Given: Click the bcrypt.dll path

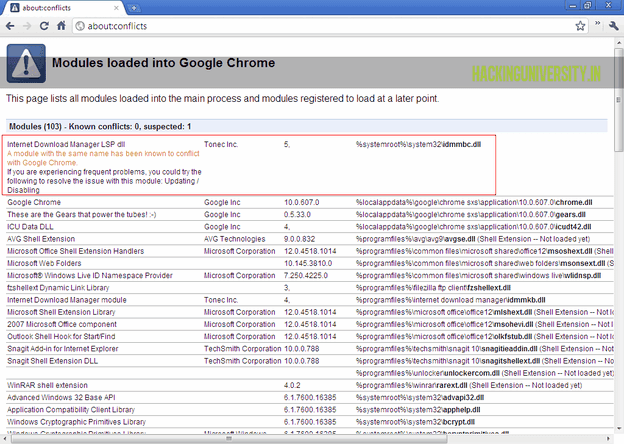Looking at the screenshot, I should tap(415, 422).
